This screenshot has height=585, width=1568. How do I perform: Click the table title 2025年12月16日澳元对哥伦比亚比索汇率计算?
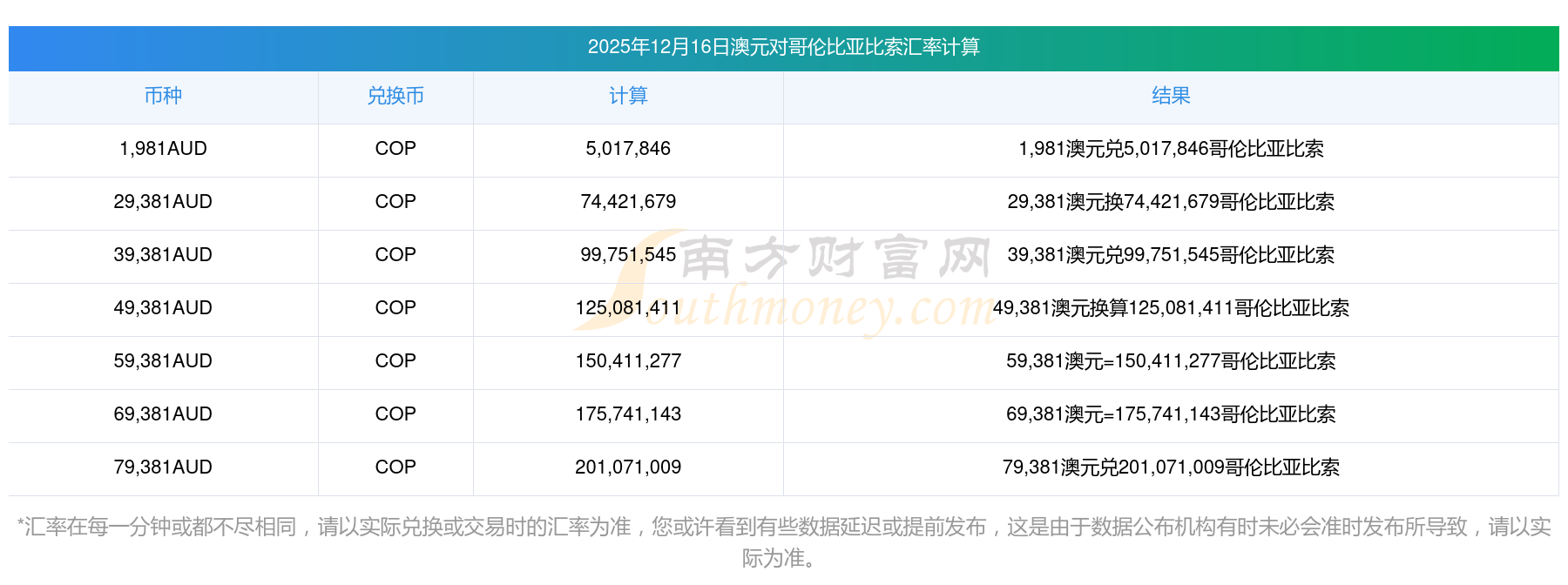(x=783, y=47)
